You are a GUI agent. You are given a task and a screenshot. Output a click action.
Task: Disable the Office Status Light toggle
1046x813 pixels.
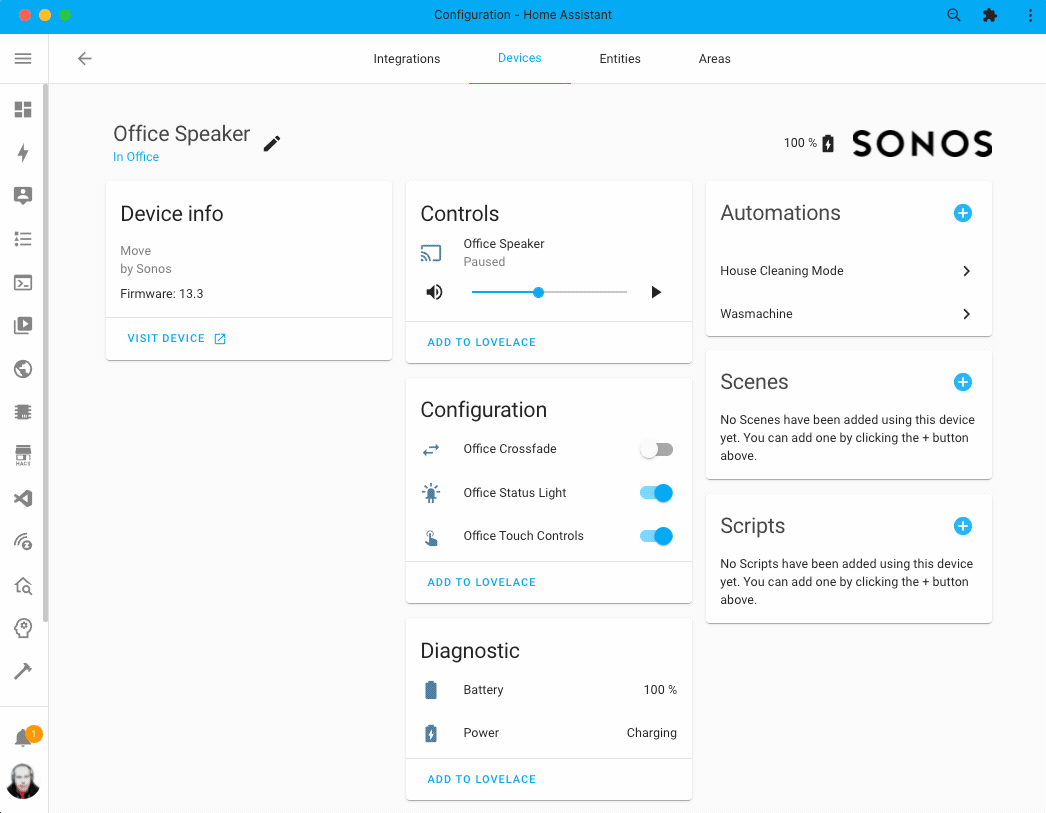click(x=656, y=492)
